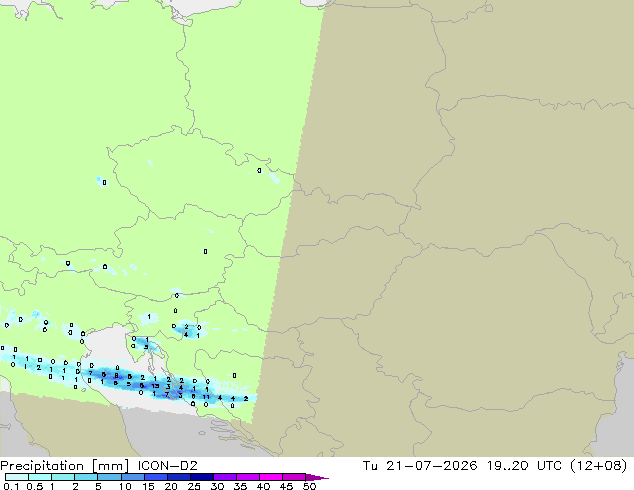
Task: Select the '(12+08)' forecast offset text
Action: [x=598, y=466]
